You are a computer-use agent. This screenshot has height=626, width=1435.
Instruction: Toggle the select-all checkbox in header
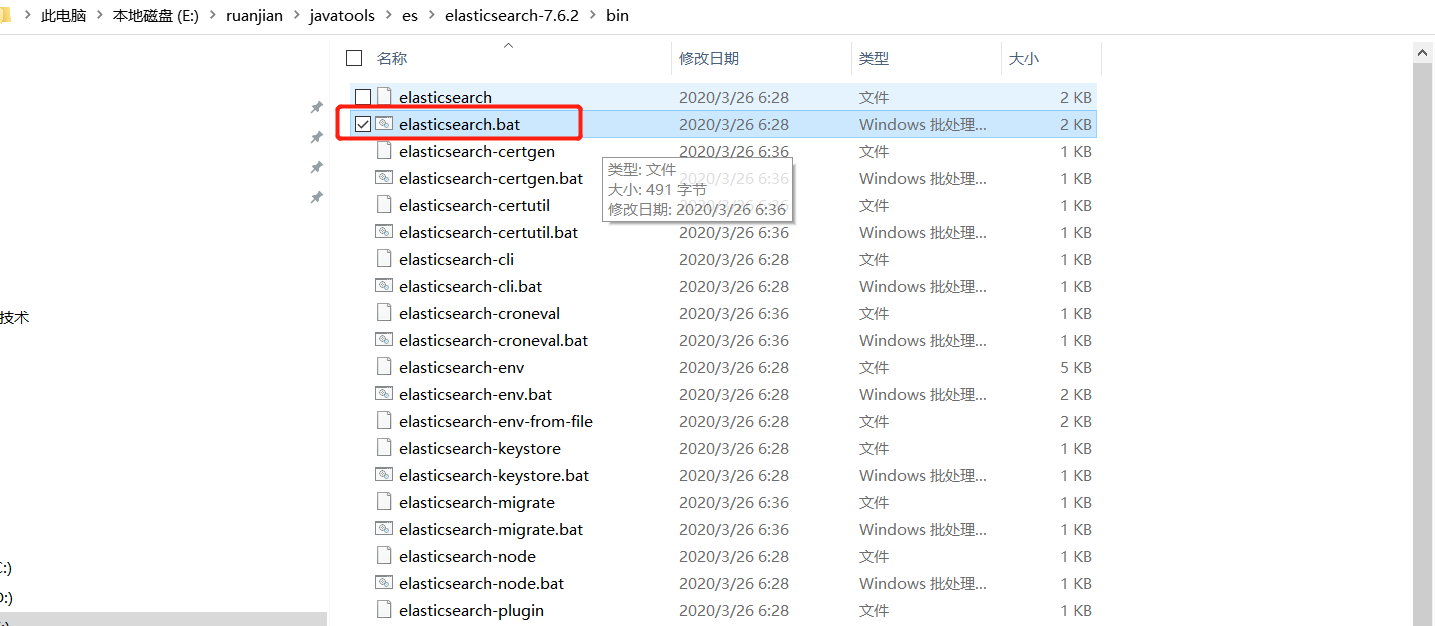coord(353,58)
